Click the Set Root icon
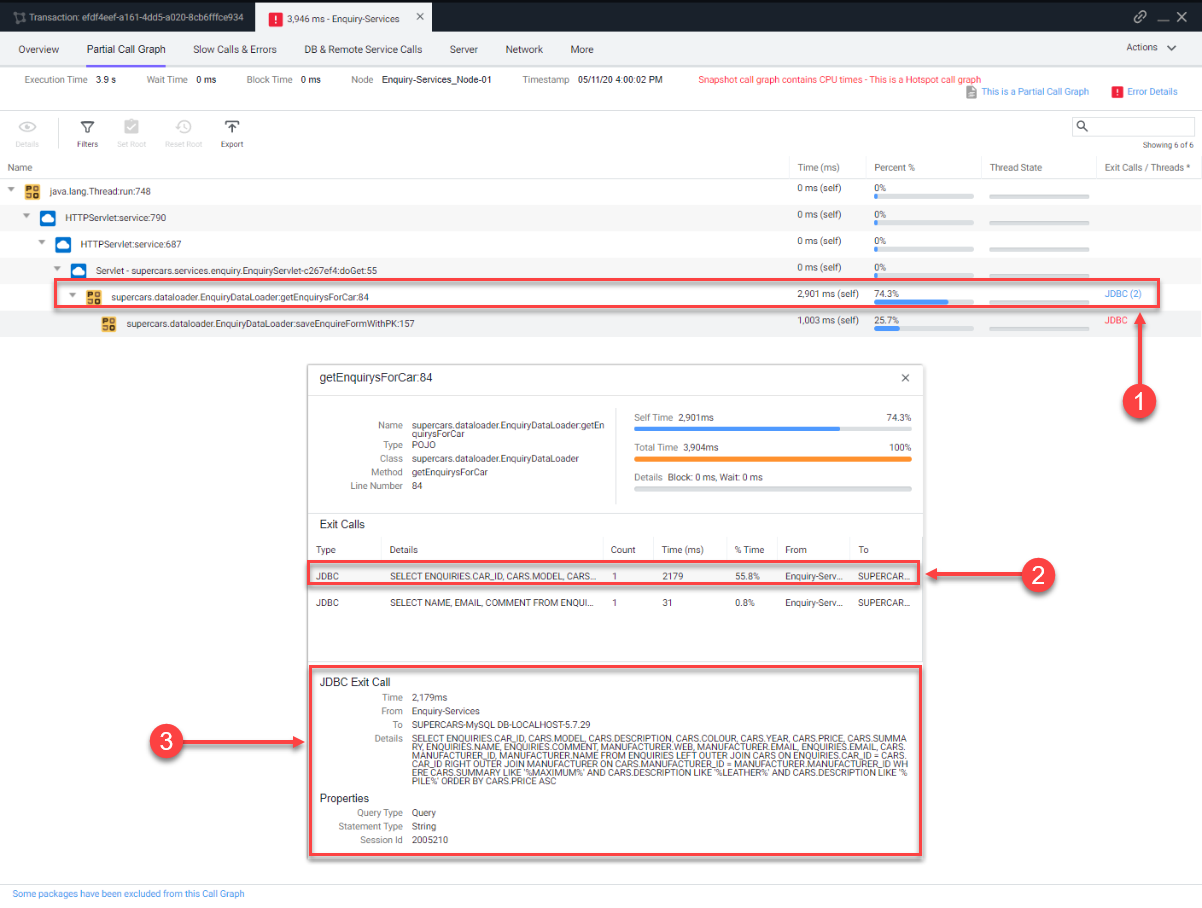 coord(131,128)
